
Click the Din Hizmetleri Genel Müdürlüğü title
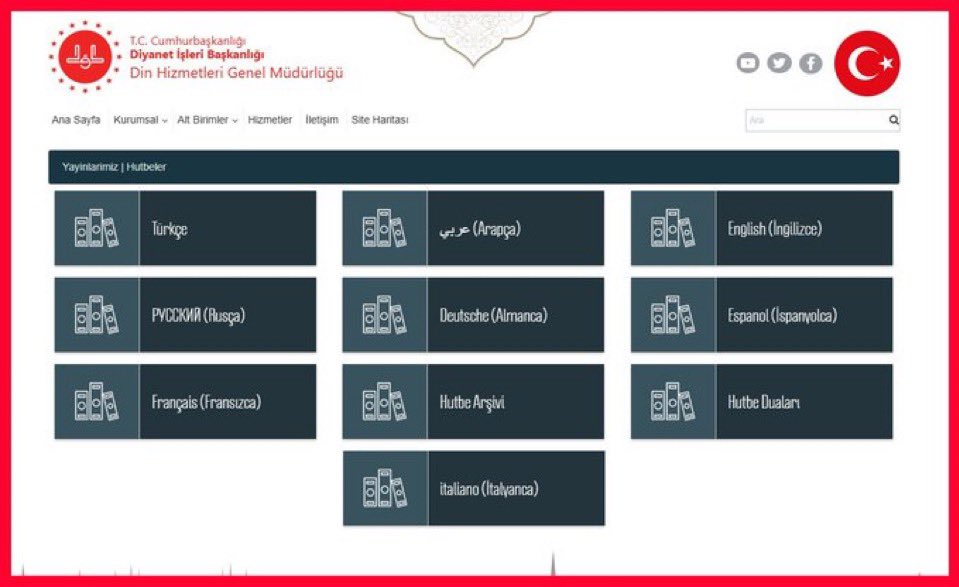(236, 73)
